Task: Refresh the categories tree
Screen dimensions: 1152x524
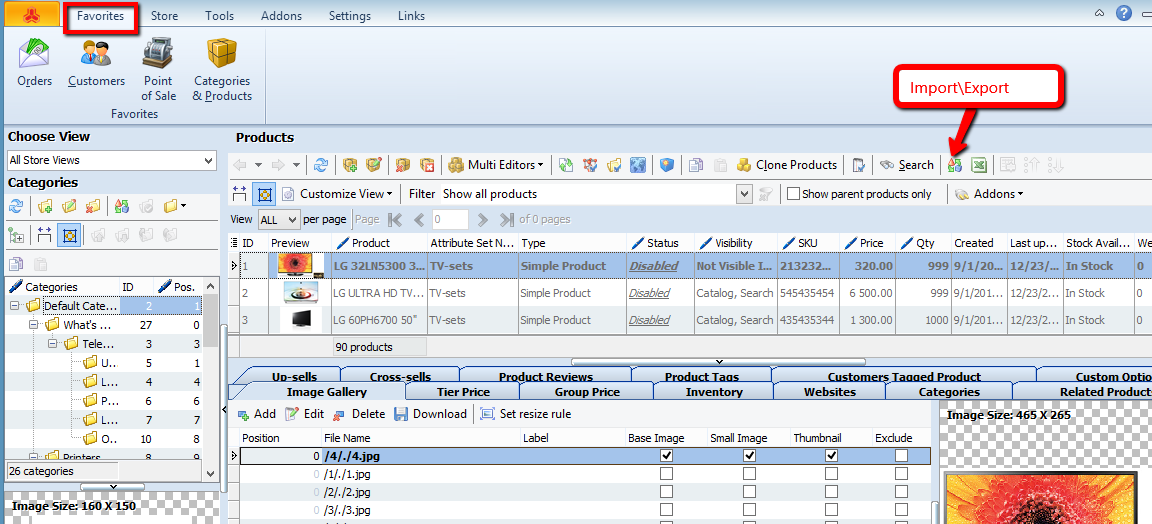Action: (x=16, y=206)
